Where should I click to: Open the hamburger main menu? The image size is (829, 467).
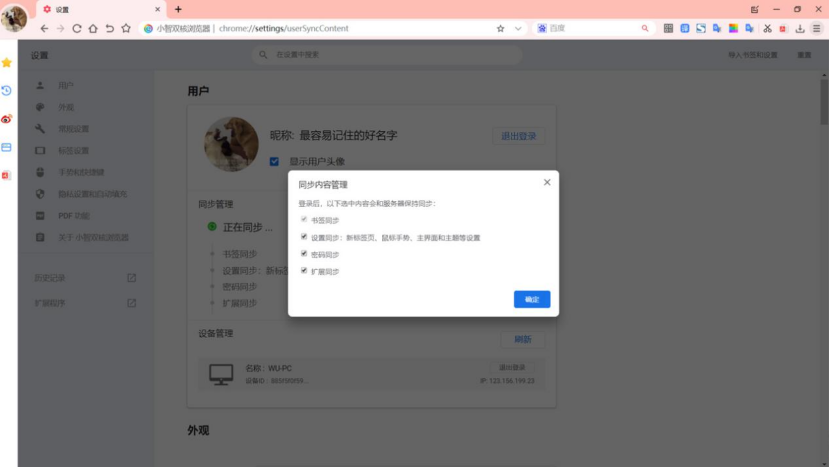pos(817,29)
